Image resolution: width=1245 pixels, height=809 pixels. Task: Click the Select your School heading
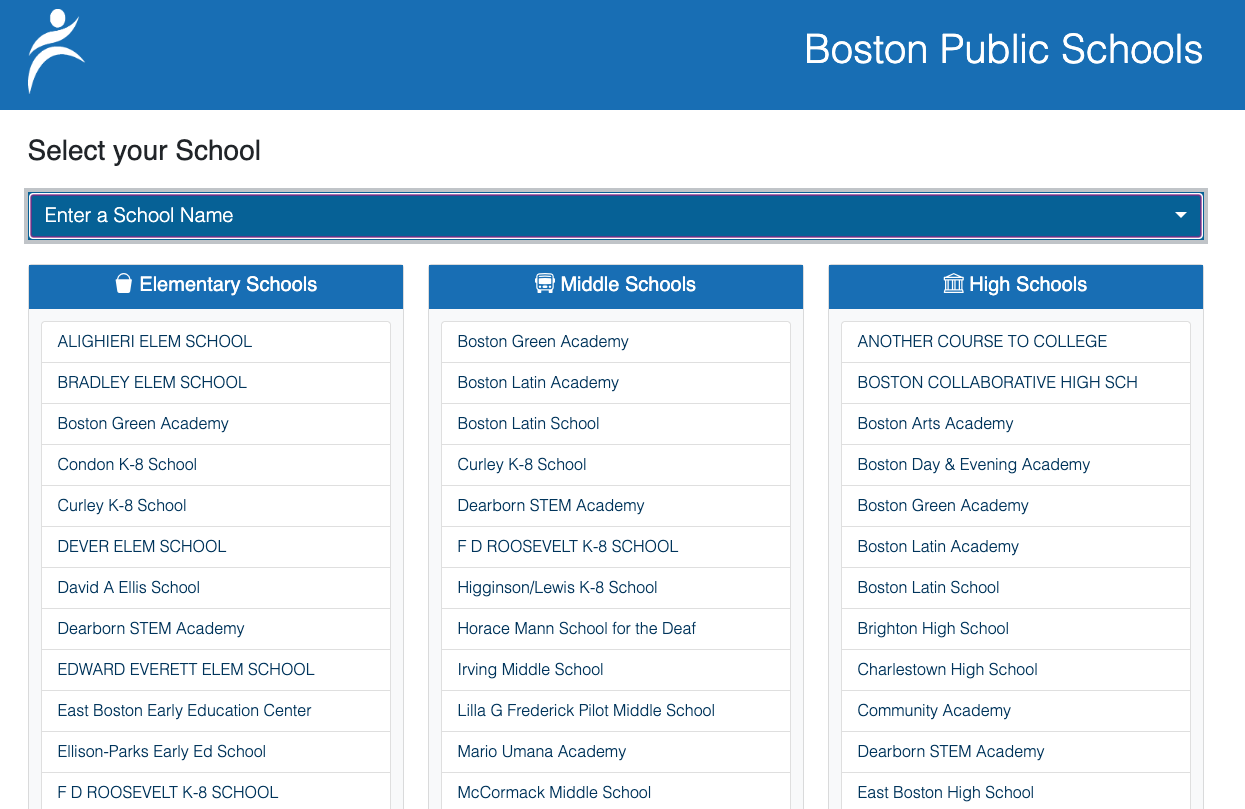144,151
